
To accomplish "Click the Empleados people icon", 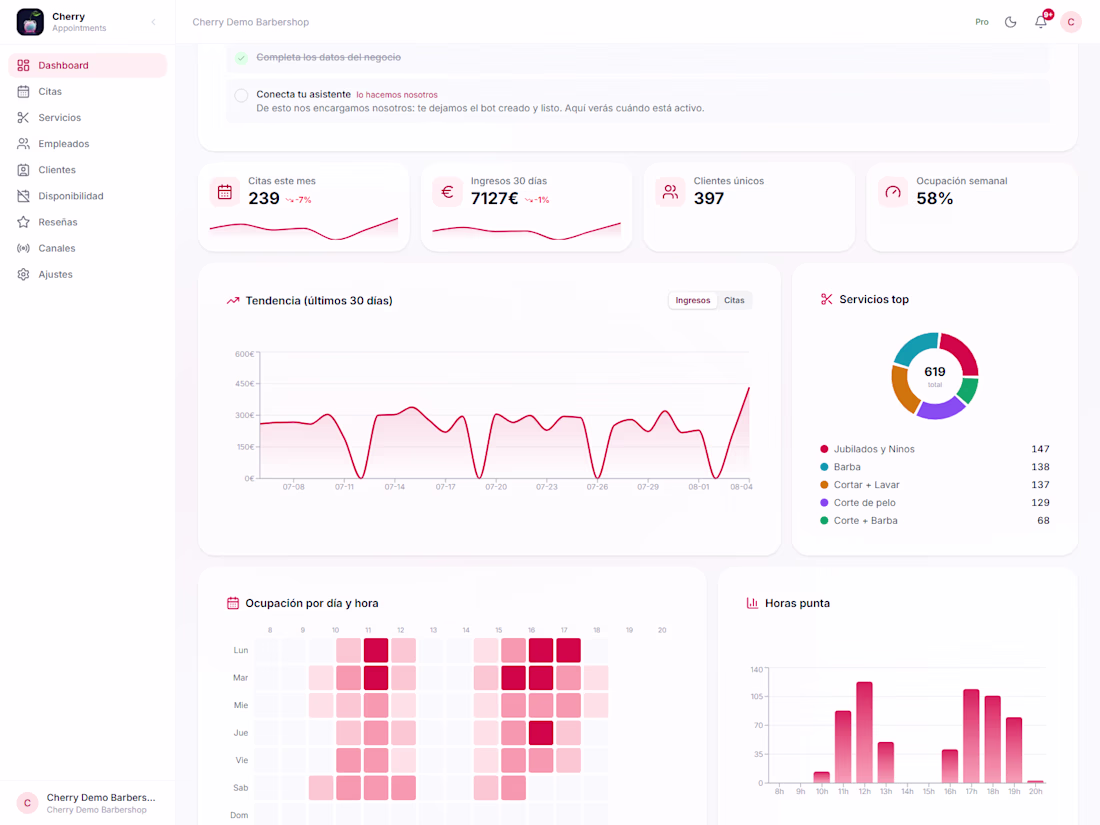I will [x=23, y=144].
